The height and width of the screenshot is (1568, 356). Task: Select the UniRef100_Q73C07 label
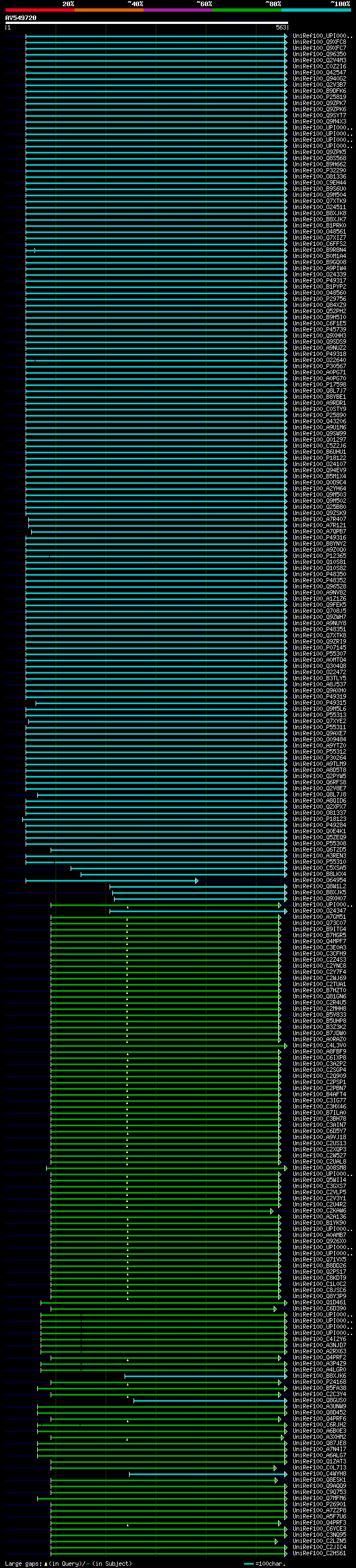point(319,923)
